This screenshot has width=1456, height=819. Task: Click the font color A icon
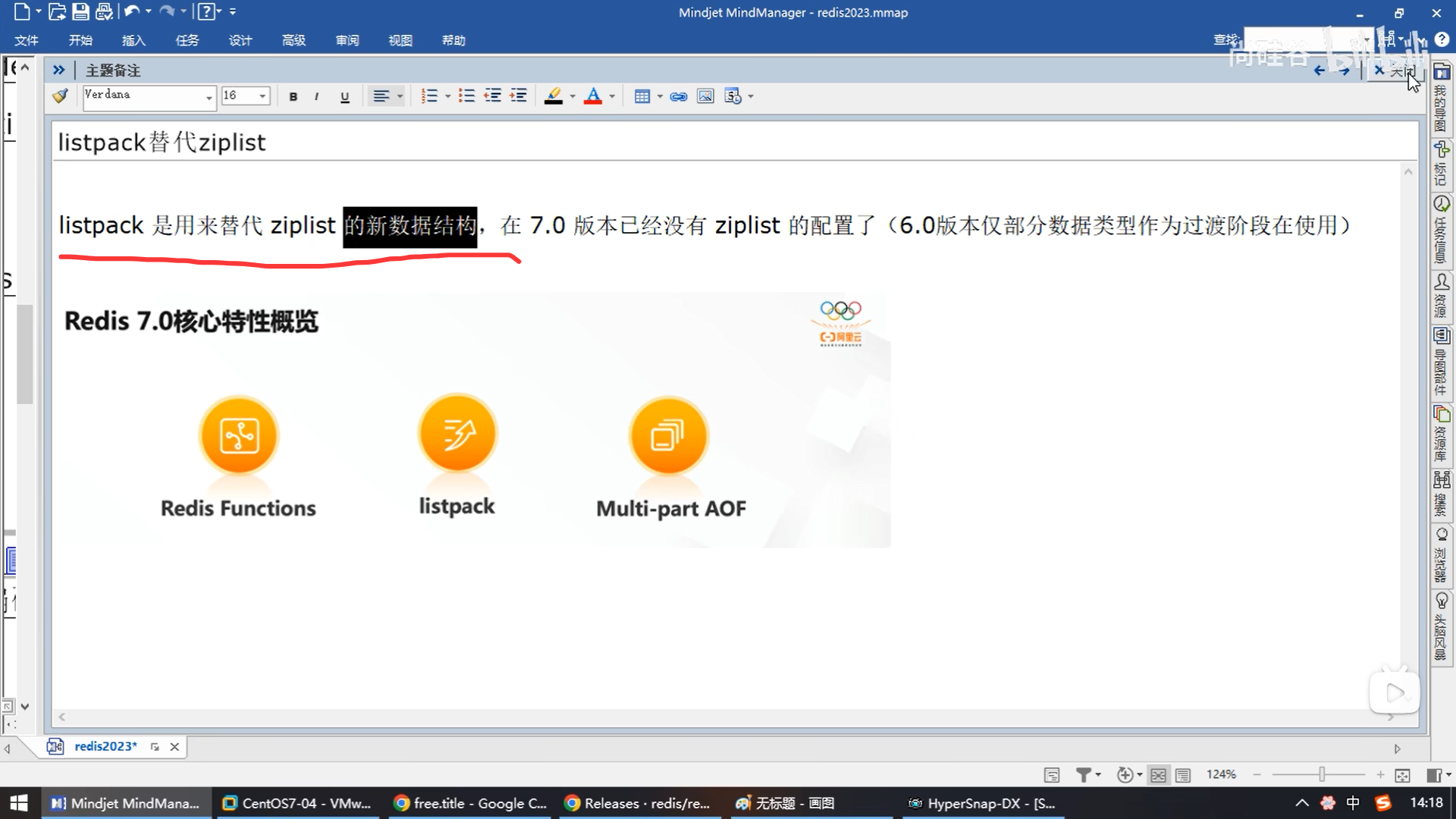pyautogui.click(x=593, y=96)
